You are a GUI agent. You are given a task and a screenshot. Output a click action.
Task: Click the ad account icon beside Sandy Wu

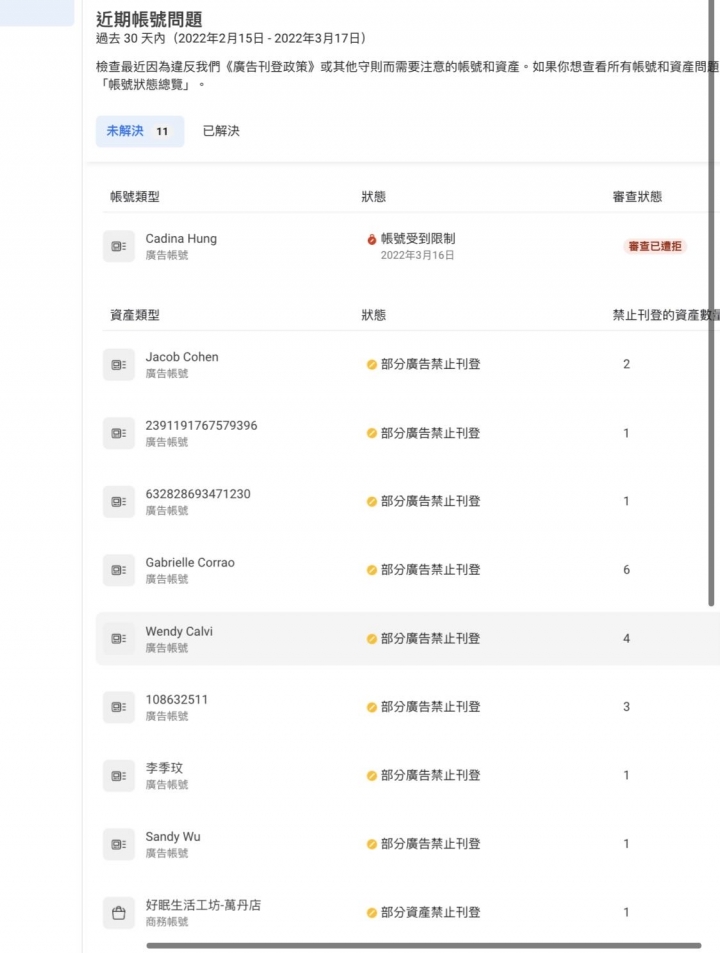pos(118,844)
